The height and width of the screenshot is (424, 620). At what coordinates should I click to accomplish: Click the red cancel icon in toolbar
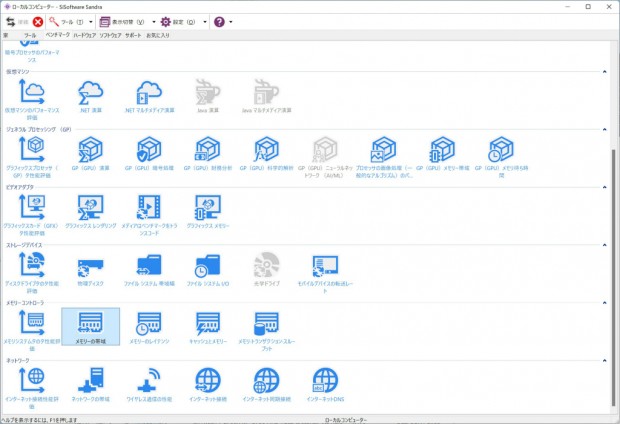point(38,21)
